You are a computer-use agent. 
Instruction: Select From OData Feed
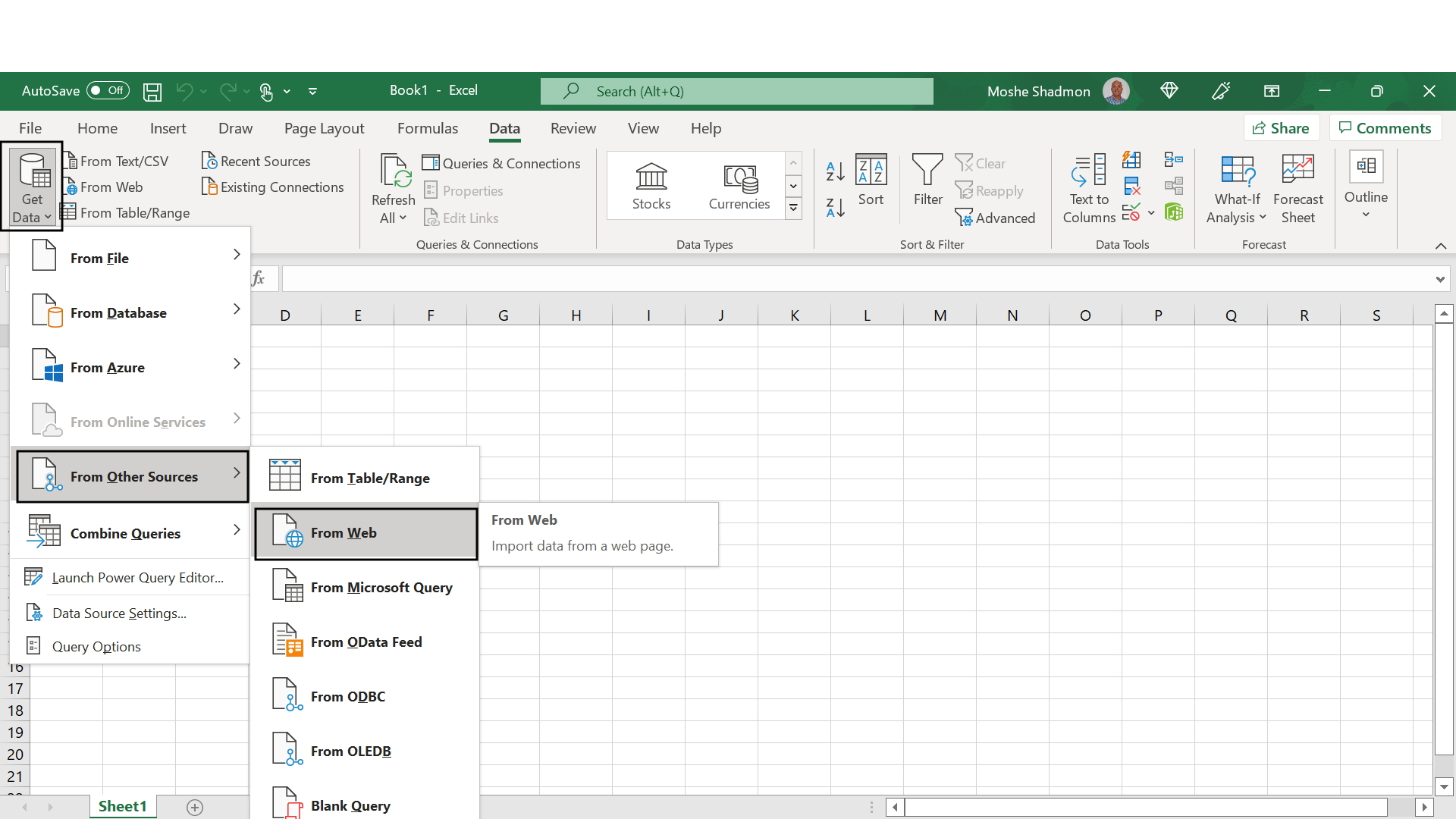(366, 642)
